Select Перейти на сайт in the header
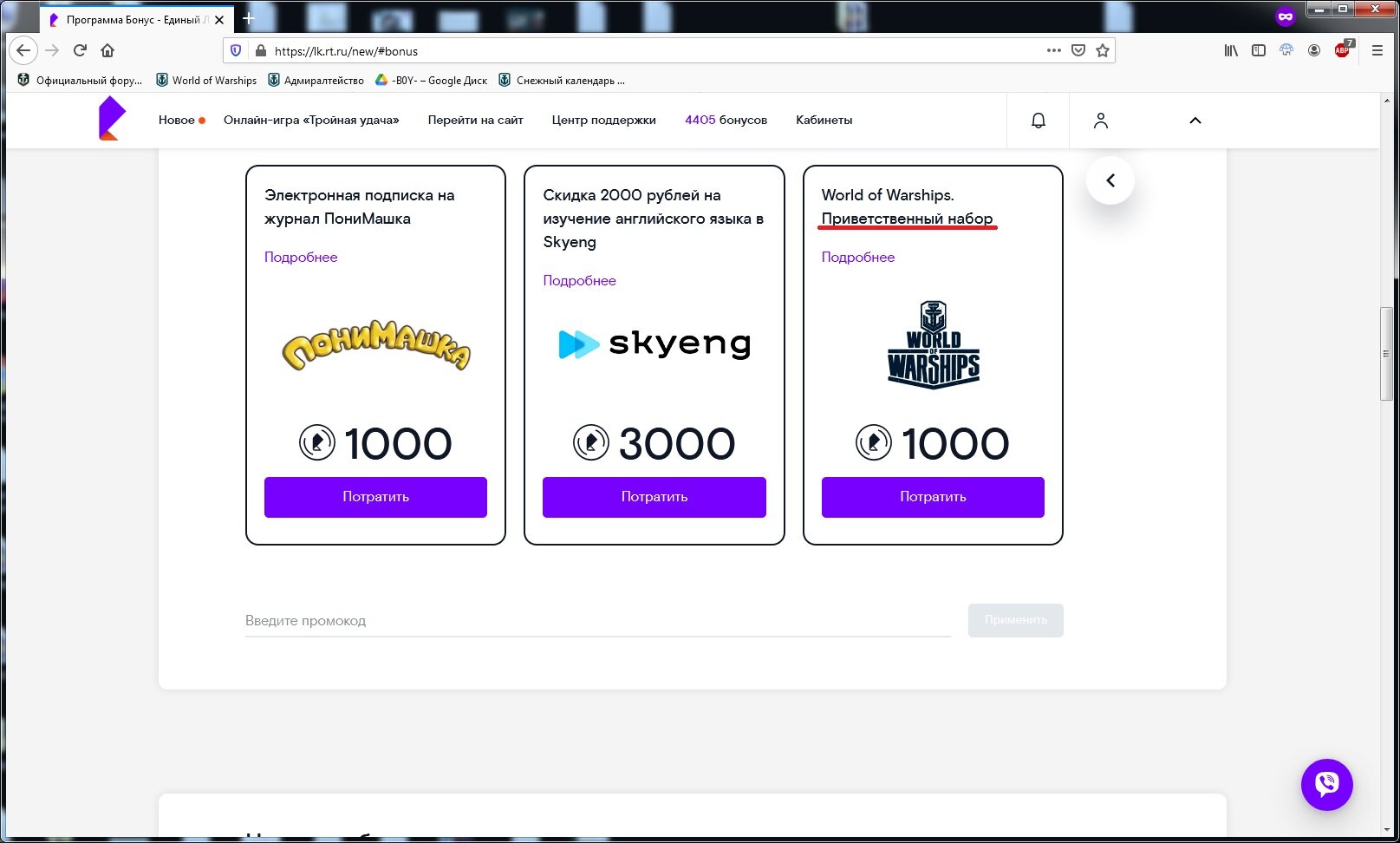Viewport: 1400px width, 843px height. [x=475, y=120]
